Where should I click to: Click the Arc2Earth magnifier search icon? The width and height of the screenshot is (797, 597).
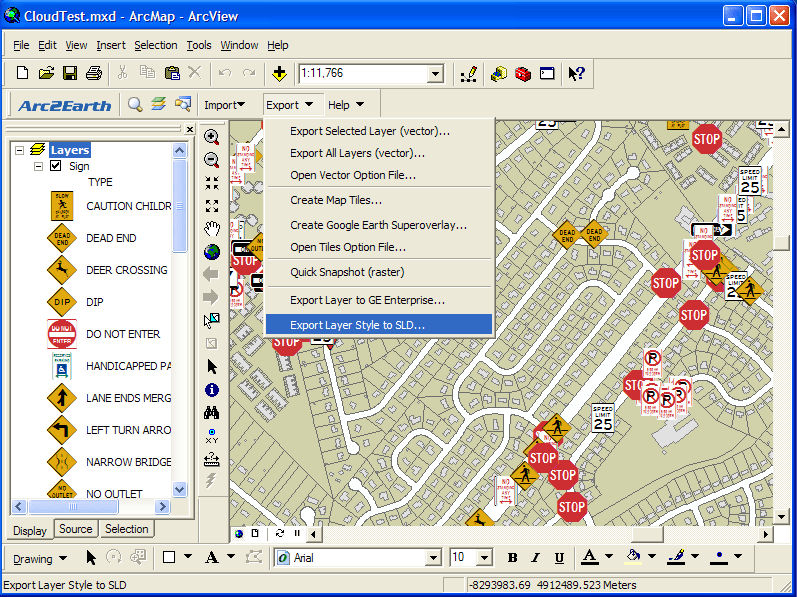135,105
